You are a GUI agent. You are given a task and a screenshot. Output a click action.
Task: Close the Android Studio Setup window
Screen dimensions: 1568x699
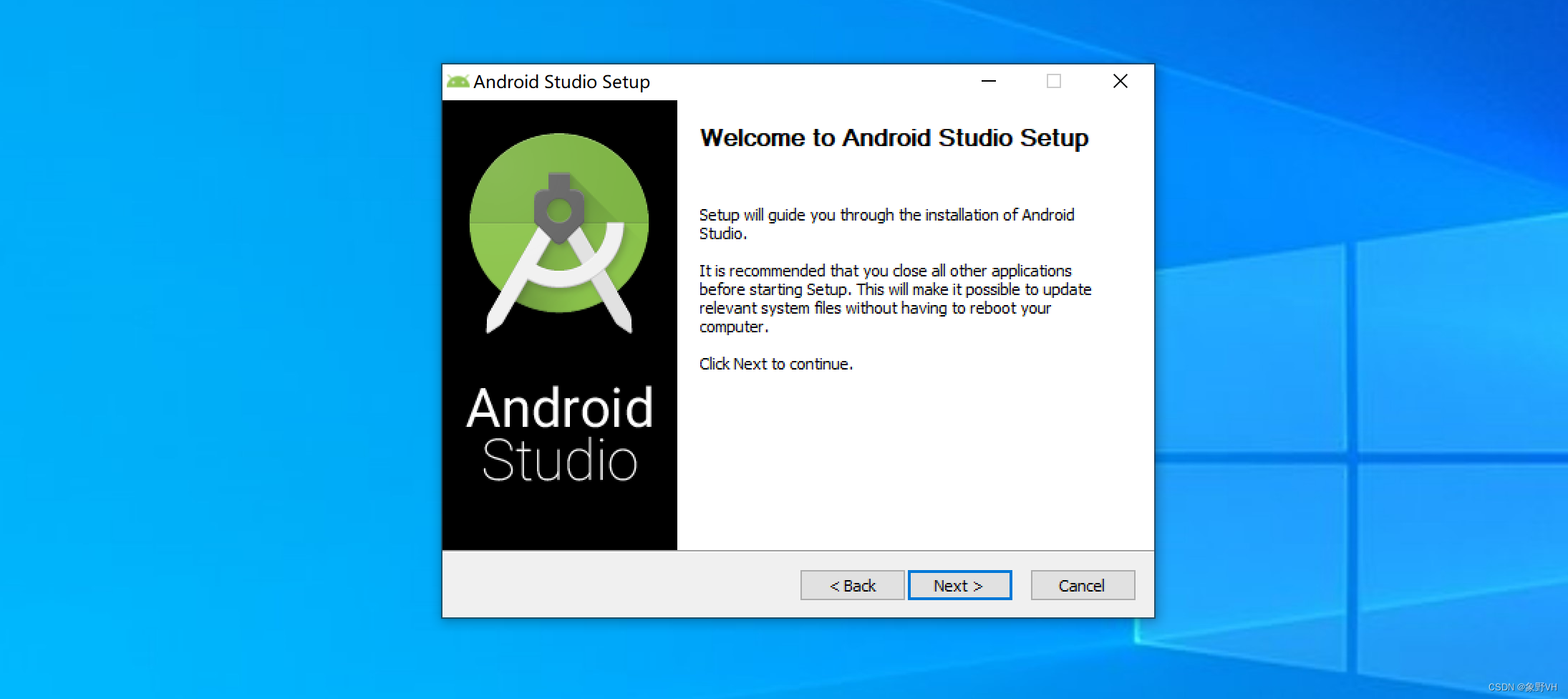(1121, 82)
